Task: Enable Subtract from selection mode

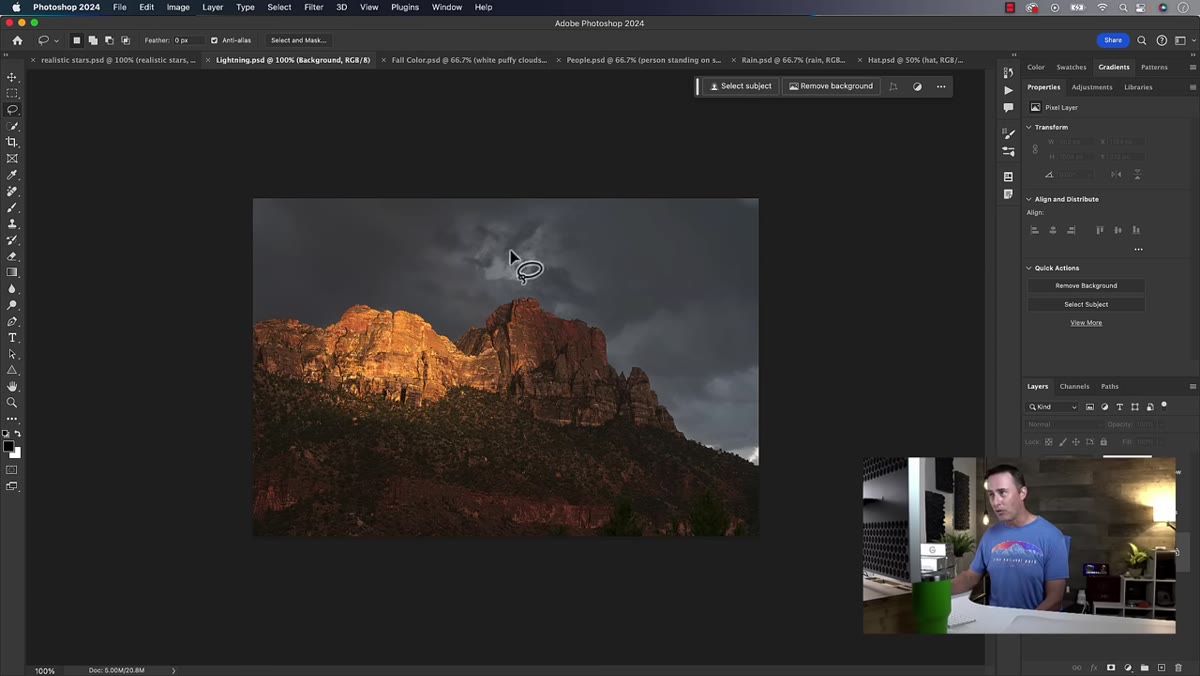Action: [x=109, y=40]
